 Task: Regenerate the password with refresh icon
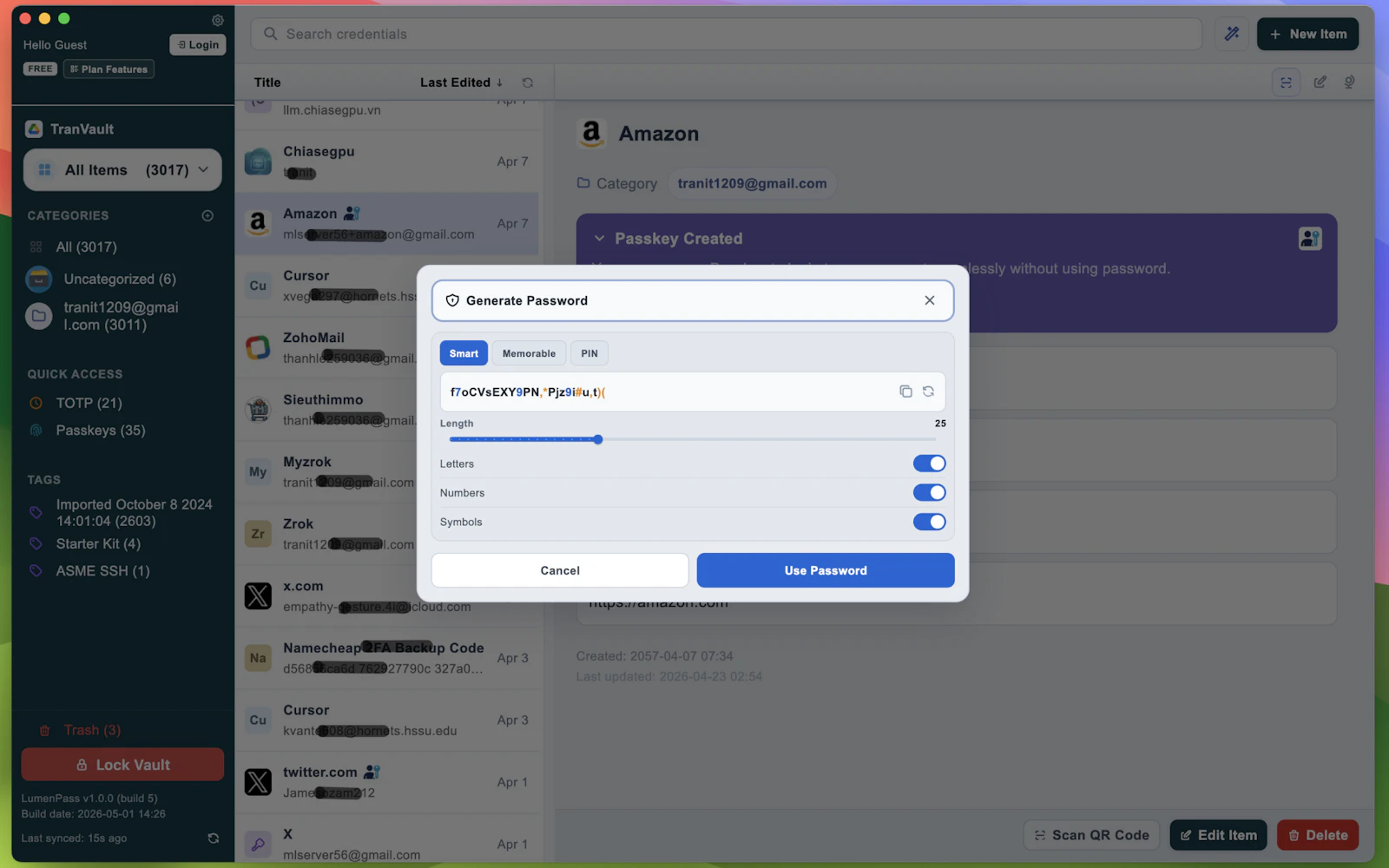(928, 391)
